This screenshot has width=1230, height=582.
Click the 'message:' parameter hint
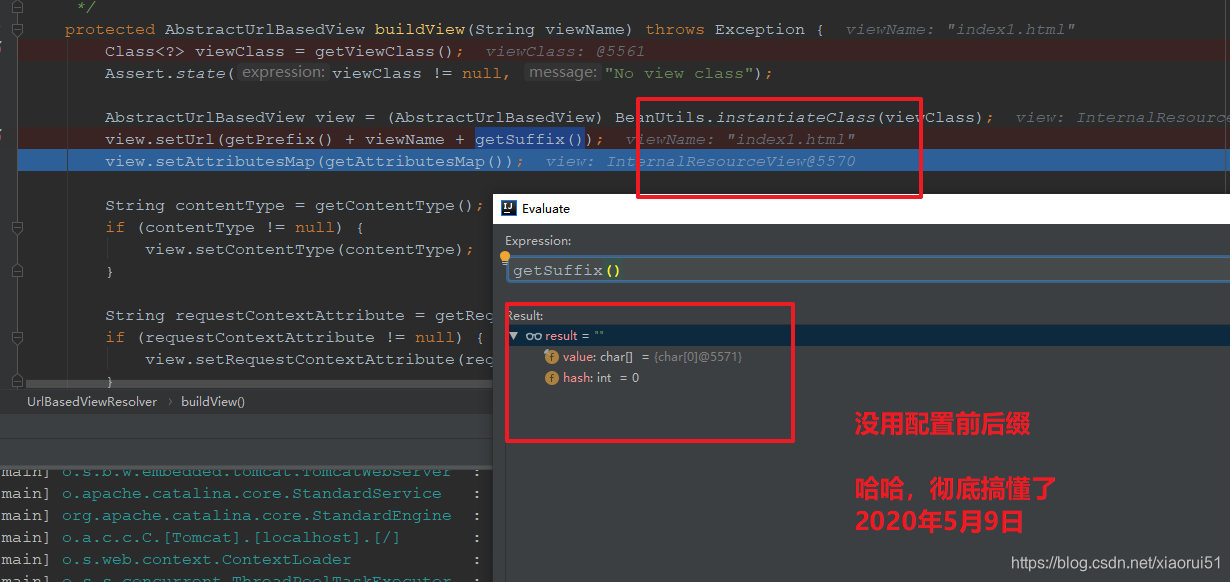pos(563,72)
